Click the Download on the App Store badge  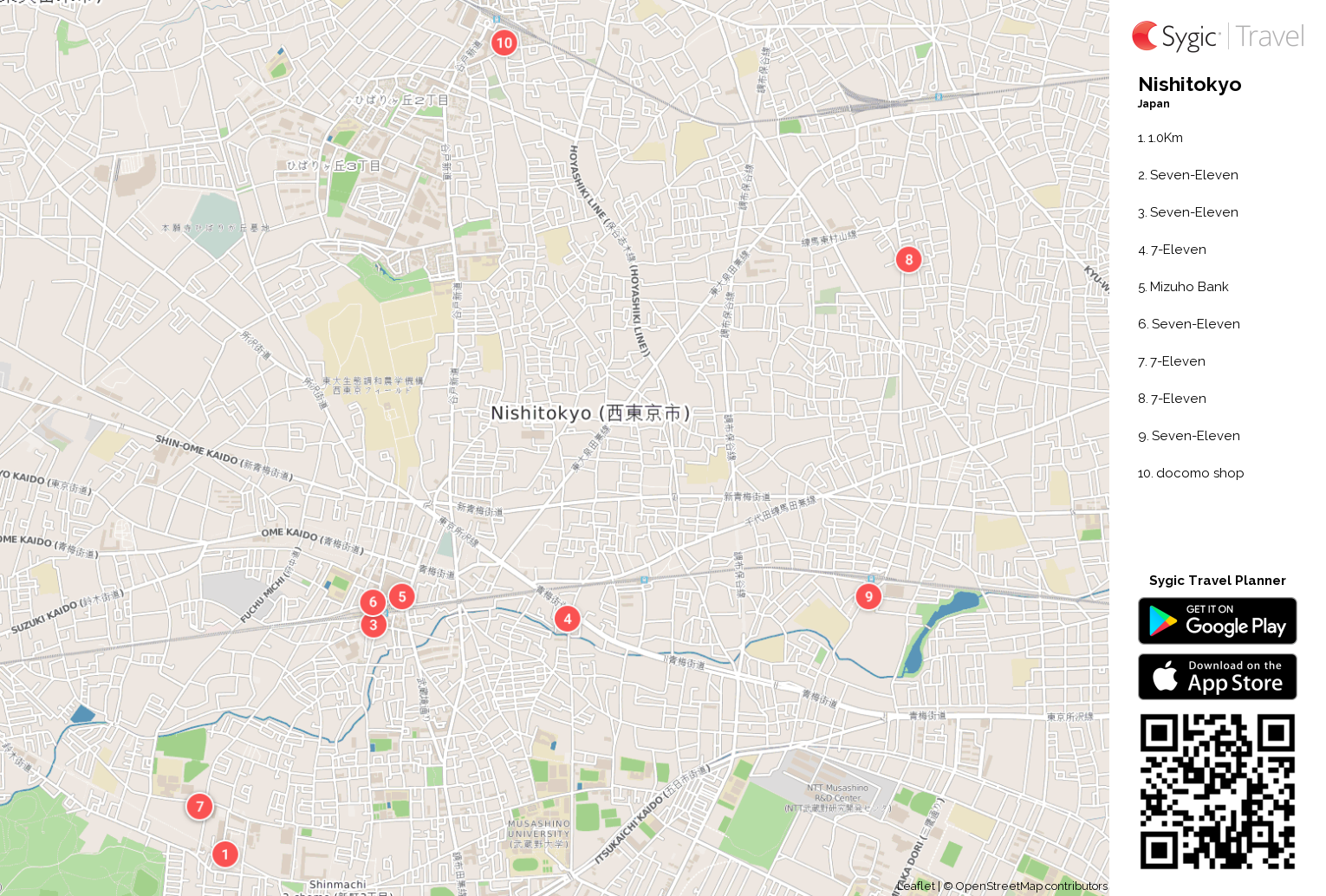[x=1217, y=677]
